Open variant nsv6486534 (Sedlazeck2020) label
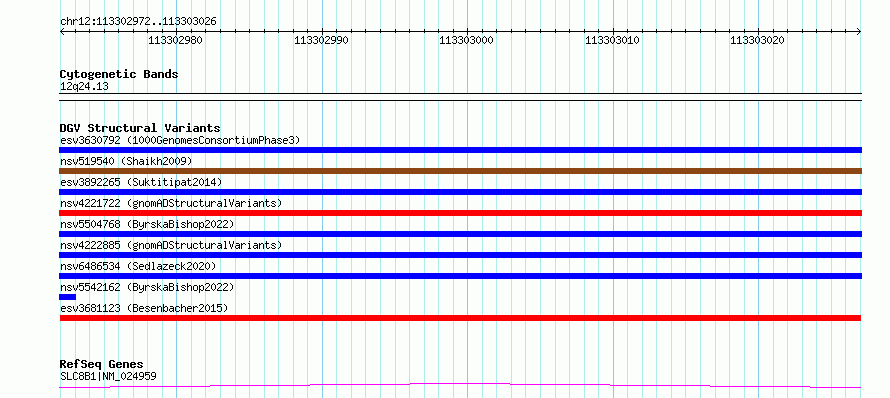Image resolution: width=890 pixels, height=398 pixels. tap(138, 266)
